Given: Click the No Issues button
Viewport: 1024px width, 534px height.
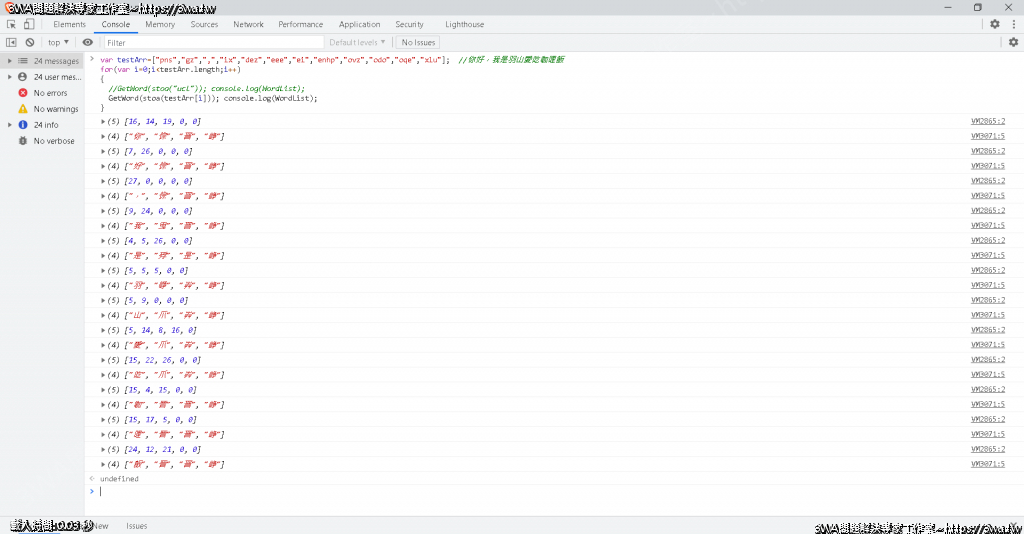Looking at the screenshot, I should tap(418, 42).
